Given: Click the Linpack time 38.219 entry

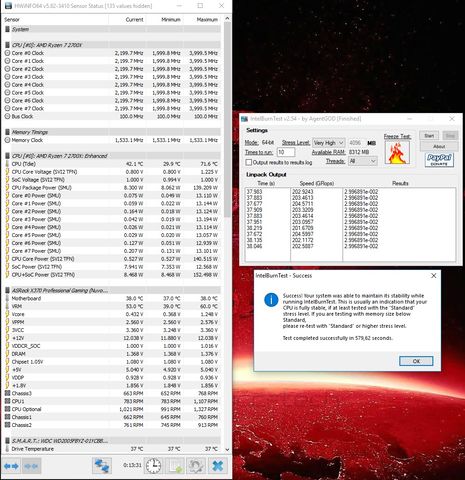Looking at the screenshot, I should [254, 228].
